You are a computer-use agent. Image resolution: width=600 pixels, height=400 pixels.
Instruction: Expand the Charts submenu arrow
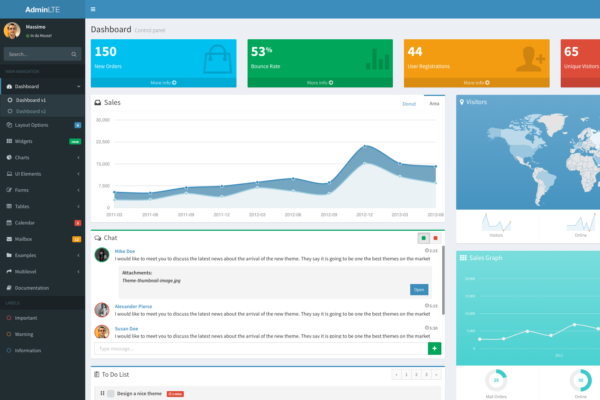[78, 158]
